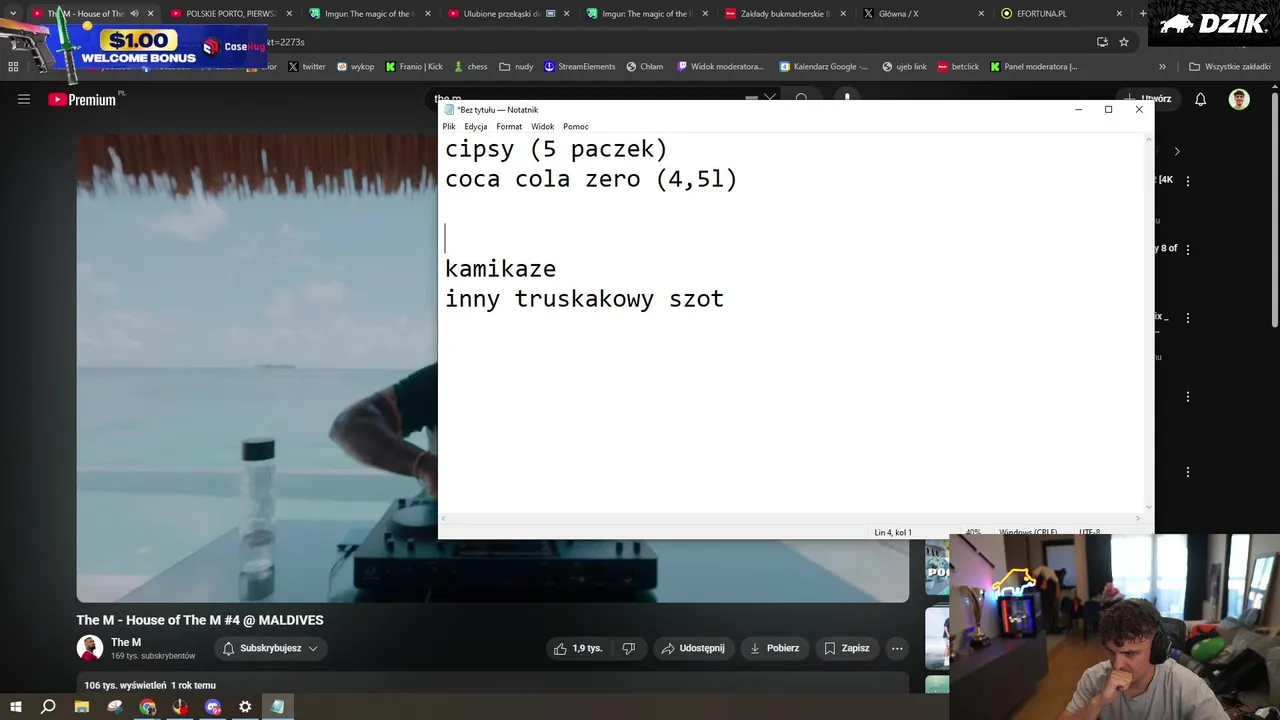This screenshot has height=720, width=1280.
Task: Open the nudy bookmarks folder
Action: pos(516,66)
